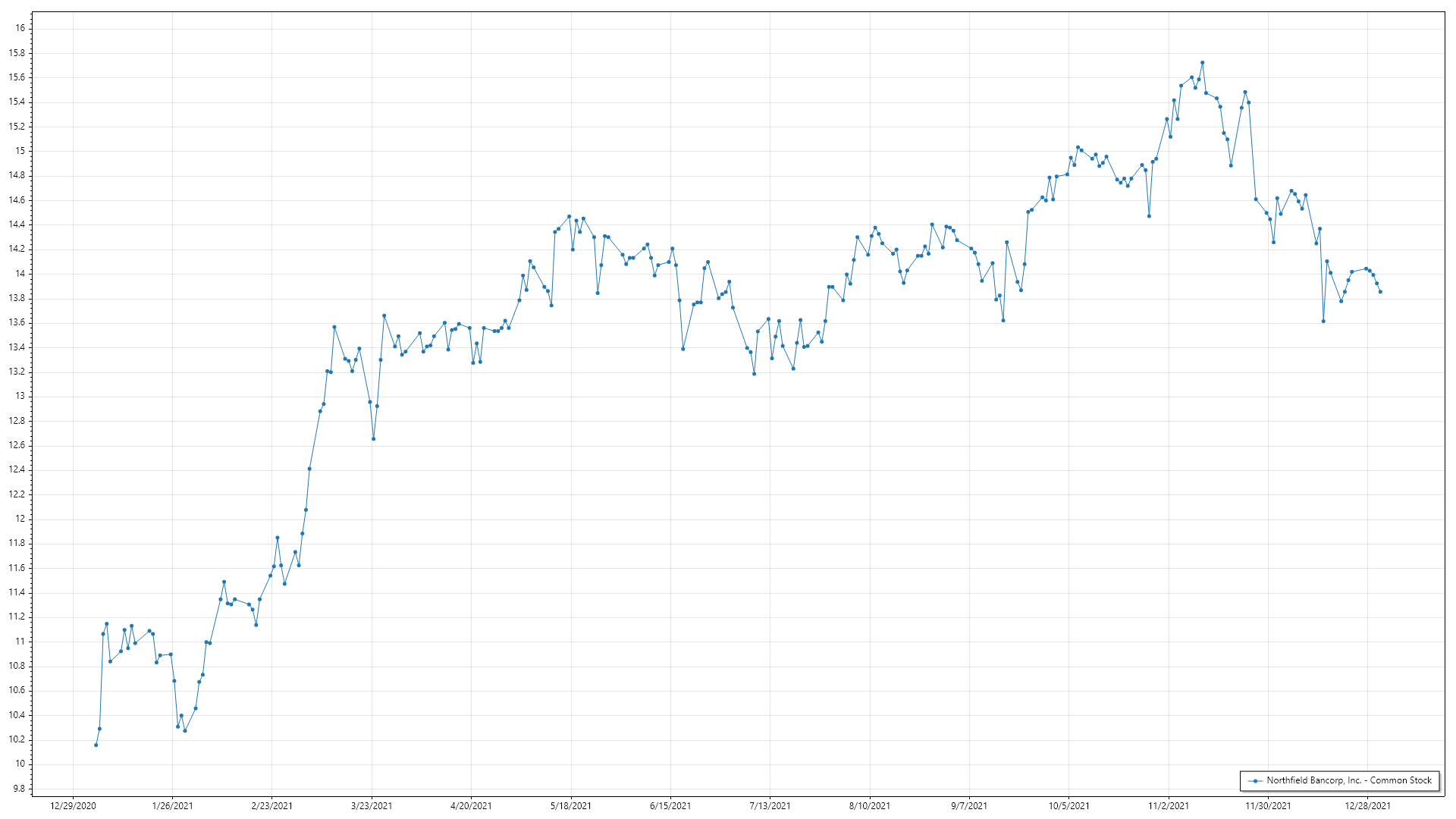This screenshot has width=1456, height=819.
Task: Select the 13 y-axis value label
Action: 20,396
